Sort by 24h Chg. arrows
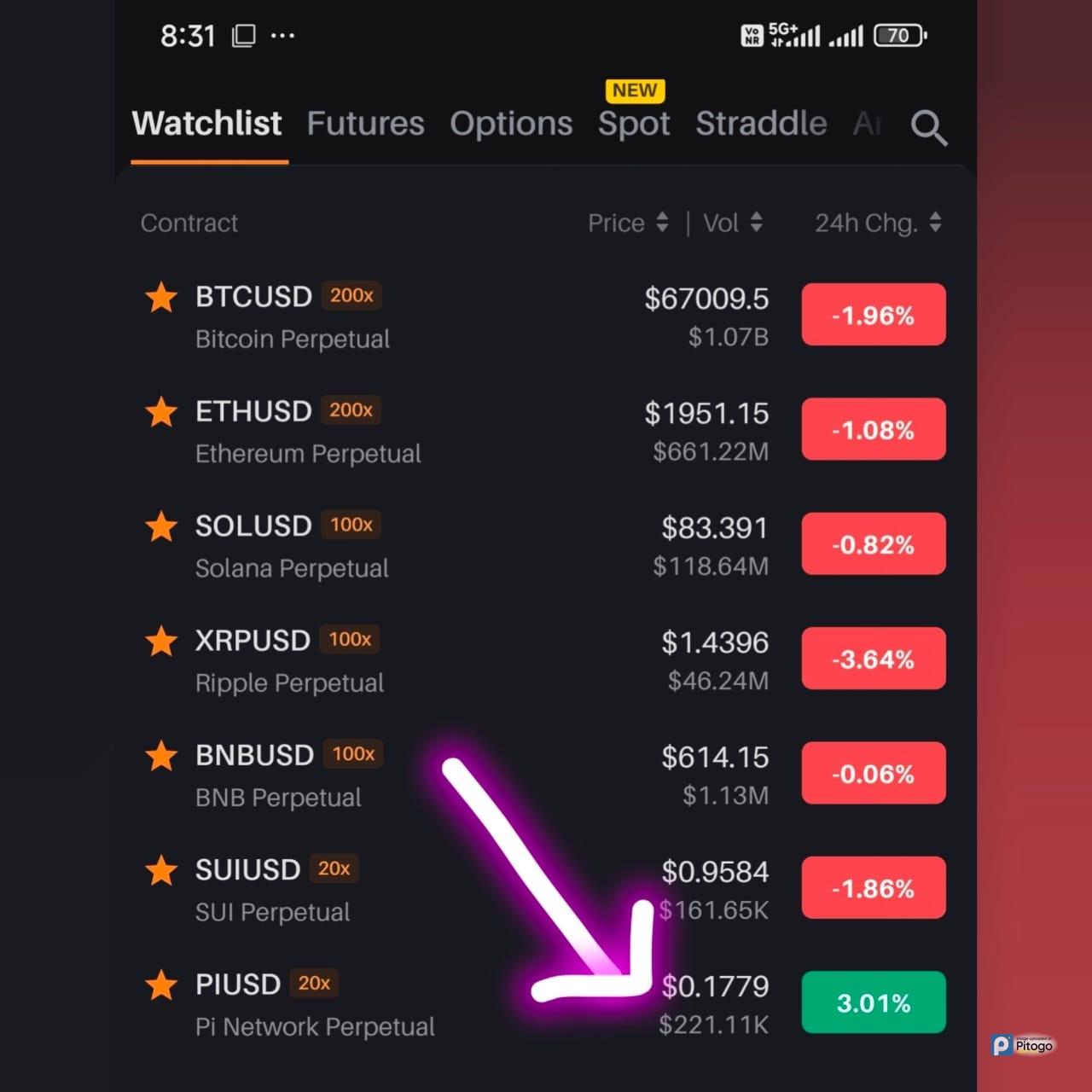 point(935,223)
